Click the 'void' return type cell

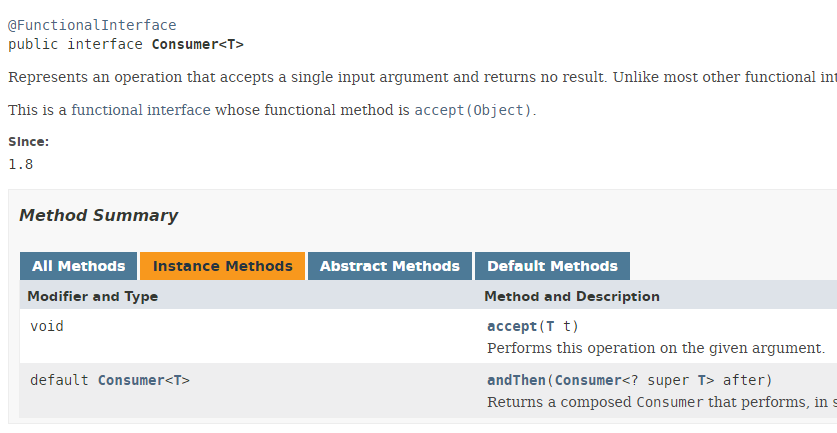coord(47,326)
